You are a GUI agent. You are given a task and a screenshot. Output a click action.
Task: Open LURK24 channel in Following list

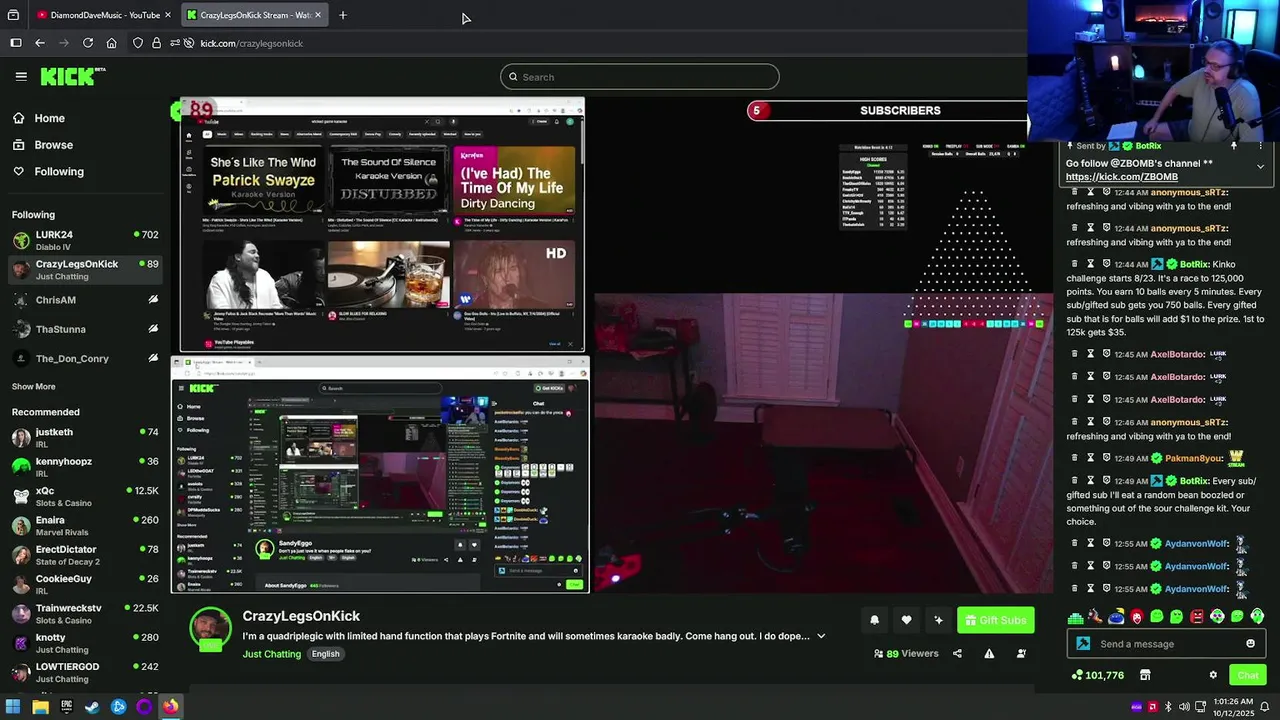coord(85,240)
